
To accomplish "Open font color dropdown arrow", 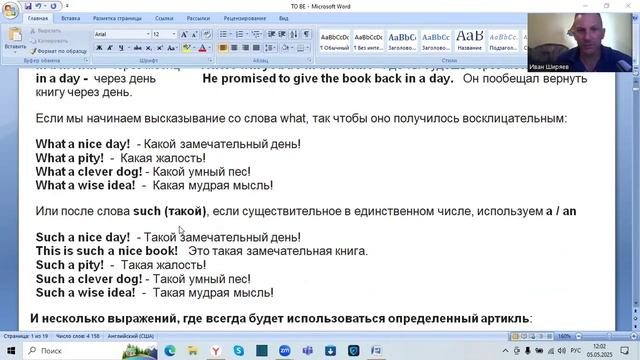I will [x=209, y=48].
